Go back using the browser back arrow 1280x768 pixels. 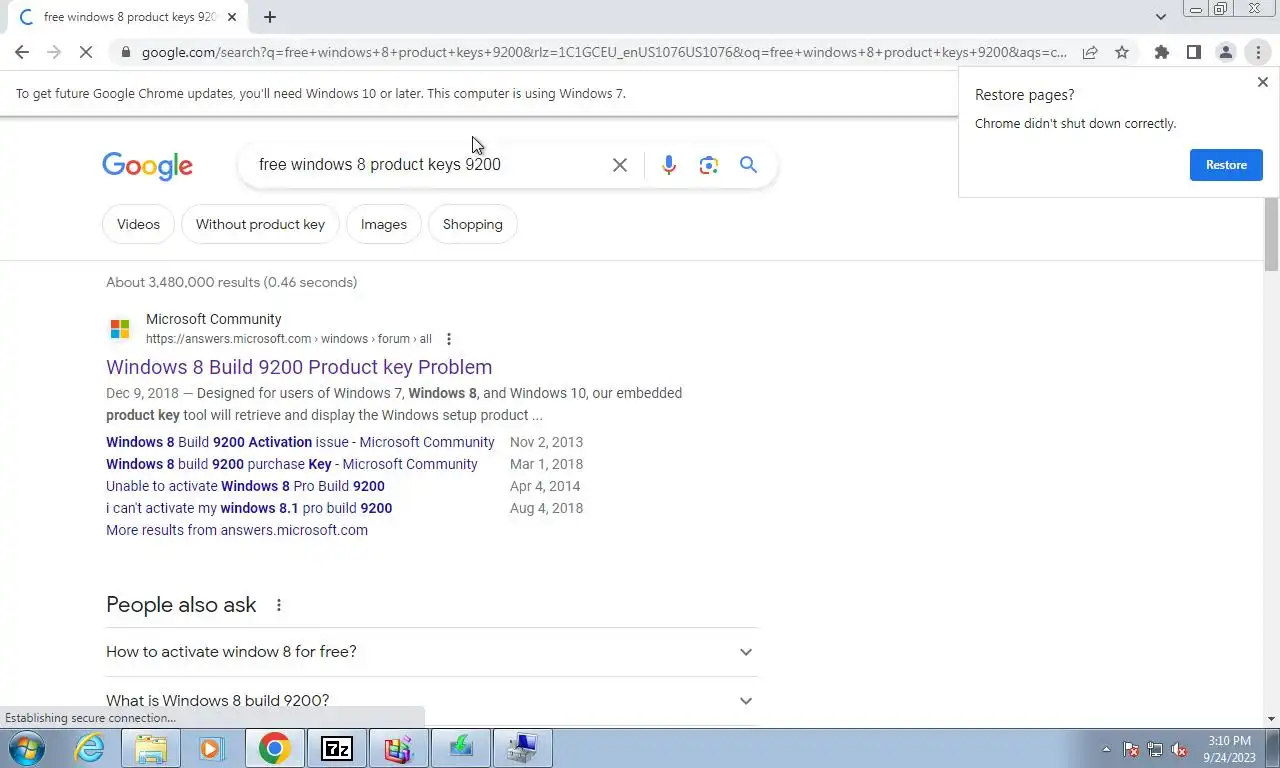pos(22,52)
